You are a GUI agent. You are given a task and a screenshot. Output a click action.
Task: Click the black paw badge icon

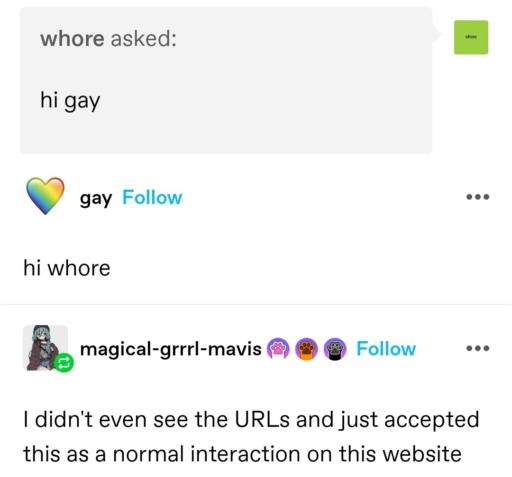click(335, 349)
